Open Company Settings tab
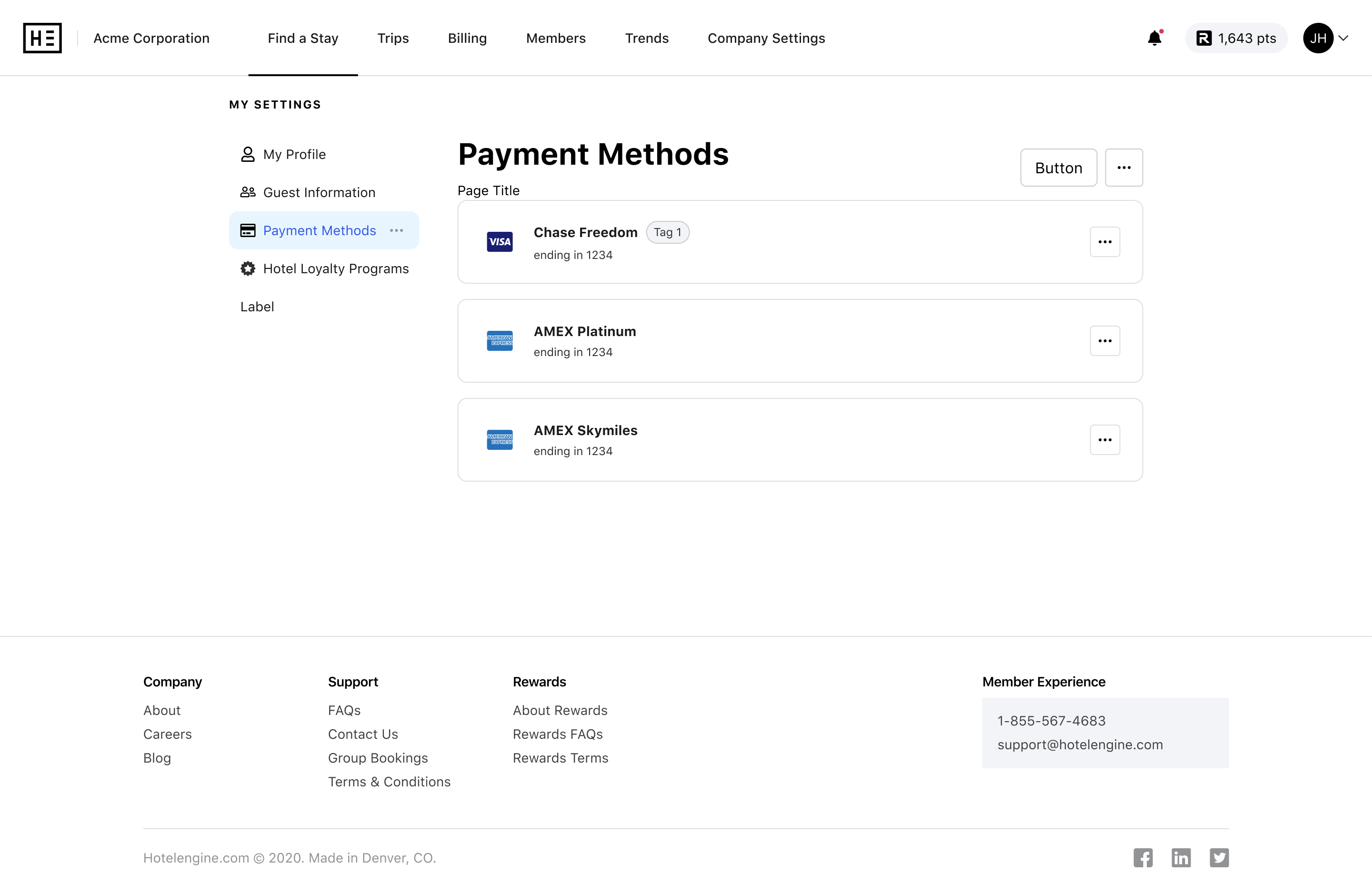 coord(766,38)
